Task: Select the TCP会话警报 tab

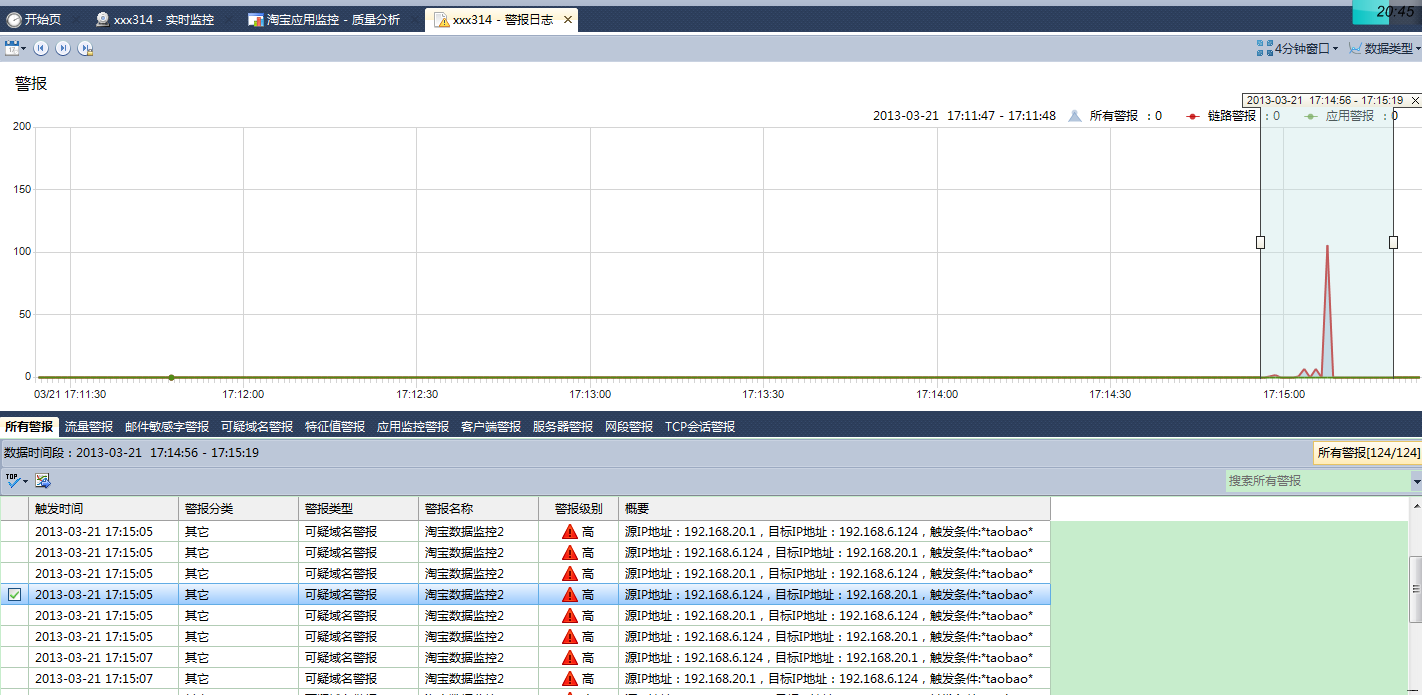Action: (x=700, y=427)
